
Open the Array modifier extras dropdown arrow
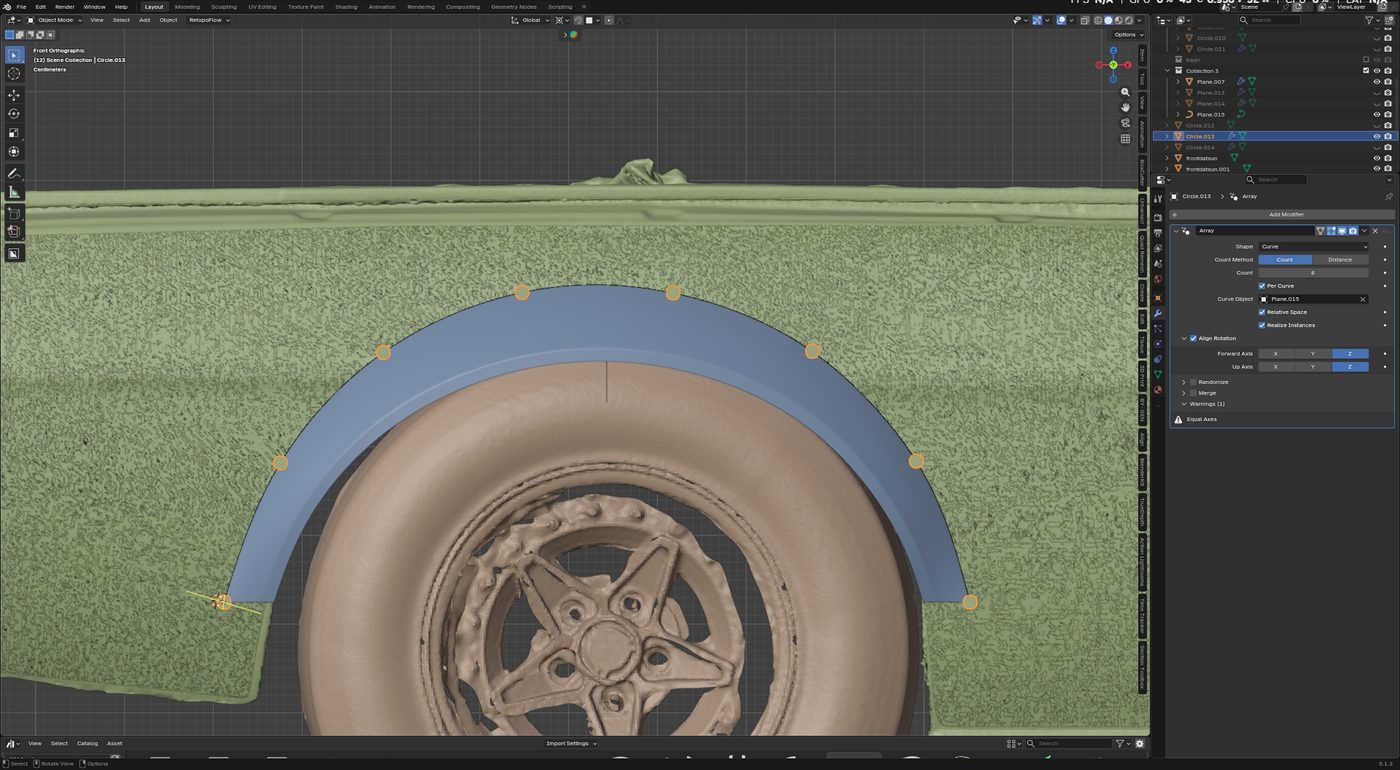click(x=1364, y=231)
